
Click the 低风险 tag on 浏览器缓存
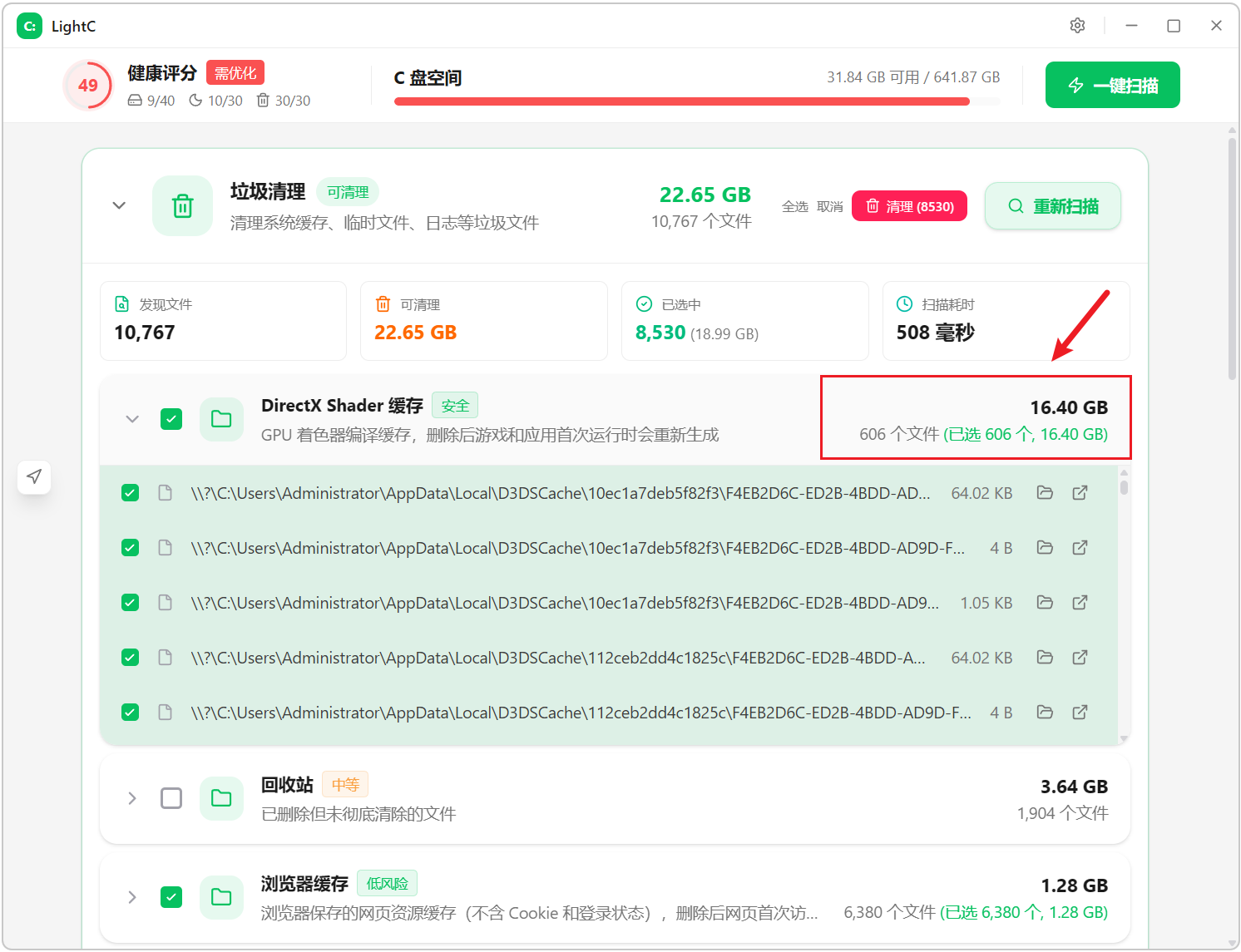[x=388, y=884]
